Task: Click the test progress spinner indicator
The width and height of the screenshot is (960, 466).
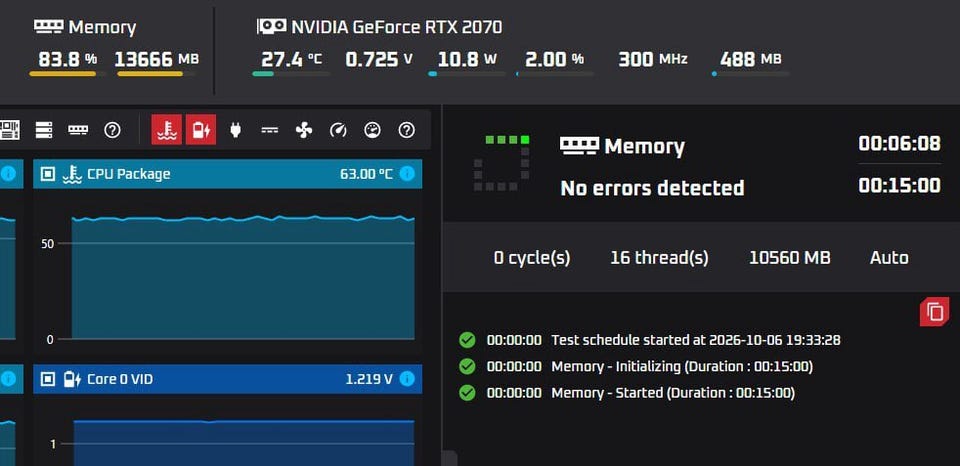Action: (501, 163)
